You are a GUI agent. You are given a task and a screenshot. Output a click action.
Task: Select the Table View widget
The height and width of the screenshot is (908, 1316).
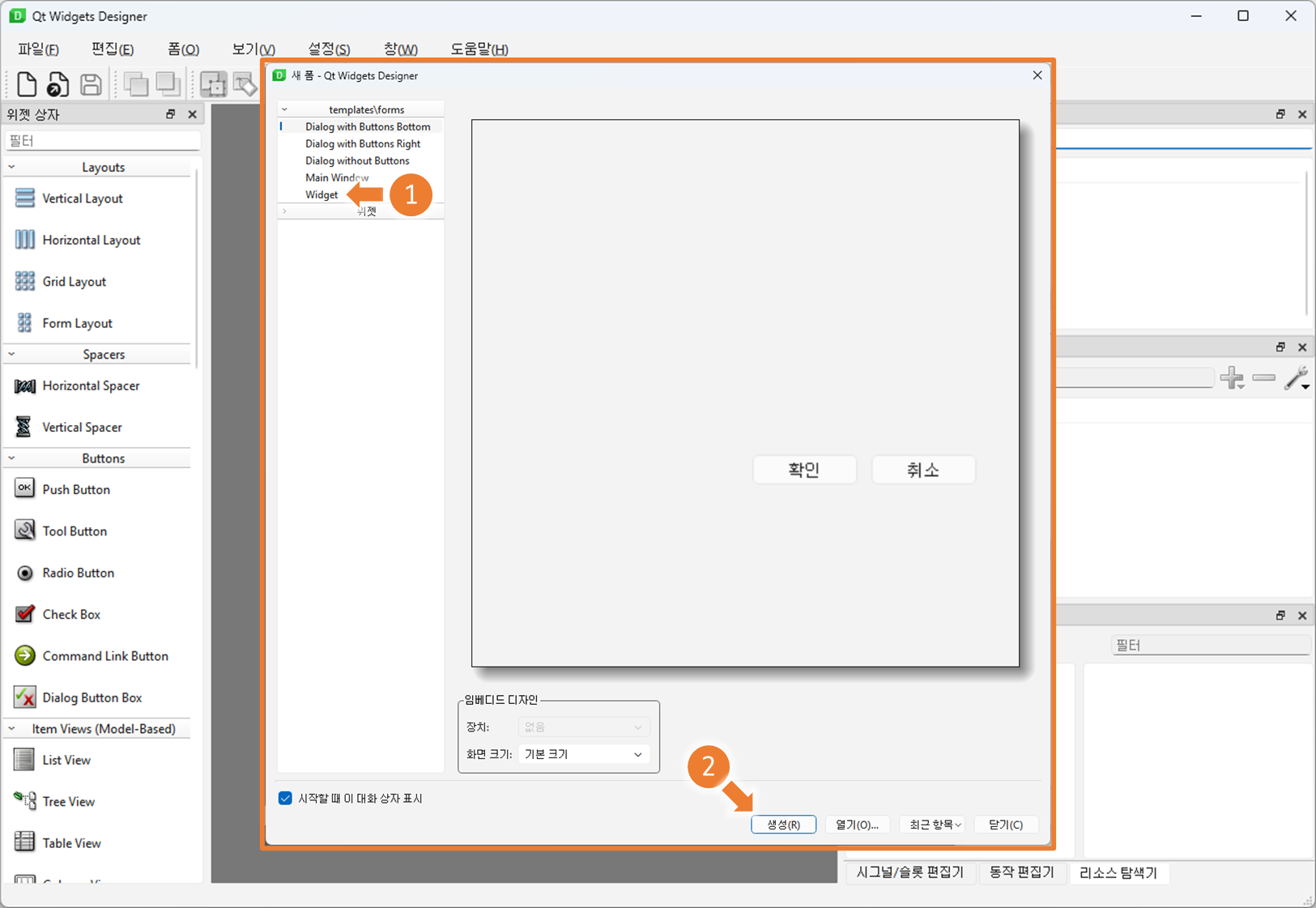pyautogui.click(x=72, y=843)
